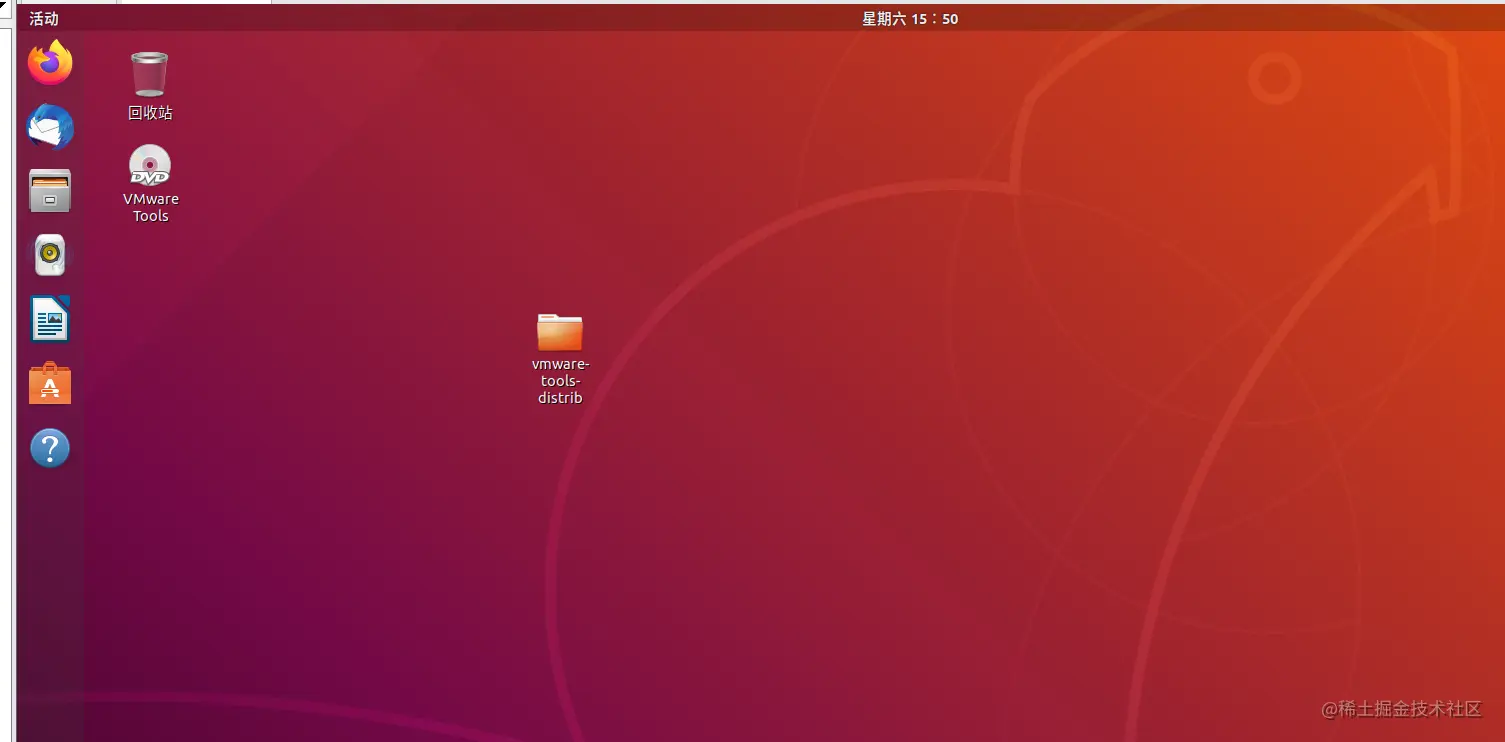Screen dimensions: 1505x742
Task: Select the VMware Tools DVD icon
Action: [150, 165]
